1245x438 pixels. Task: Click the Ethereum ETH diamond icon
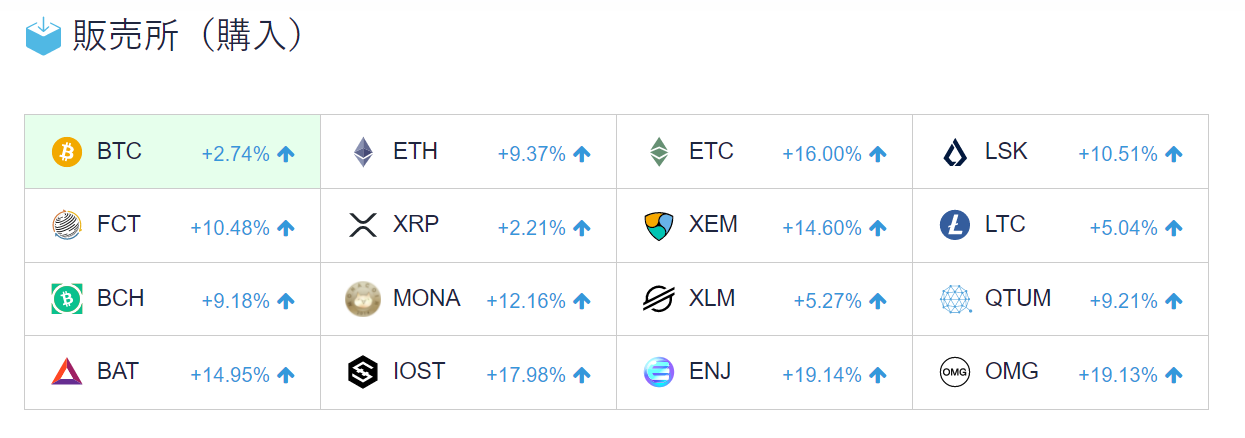pyautogui.click(x=362, y=152)
